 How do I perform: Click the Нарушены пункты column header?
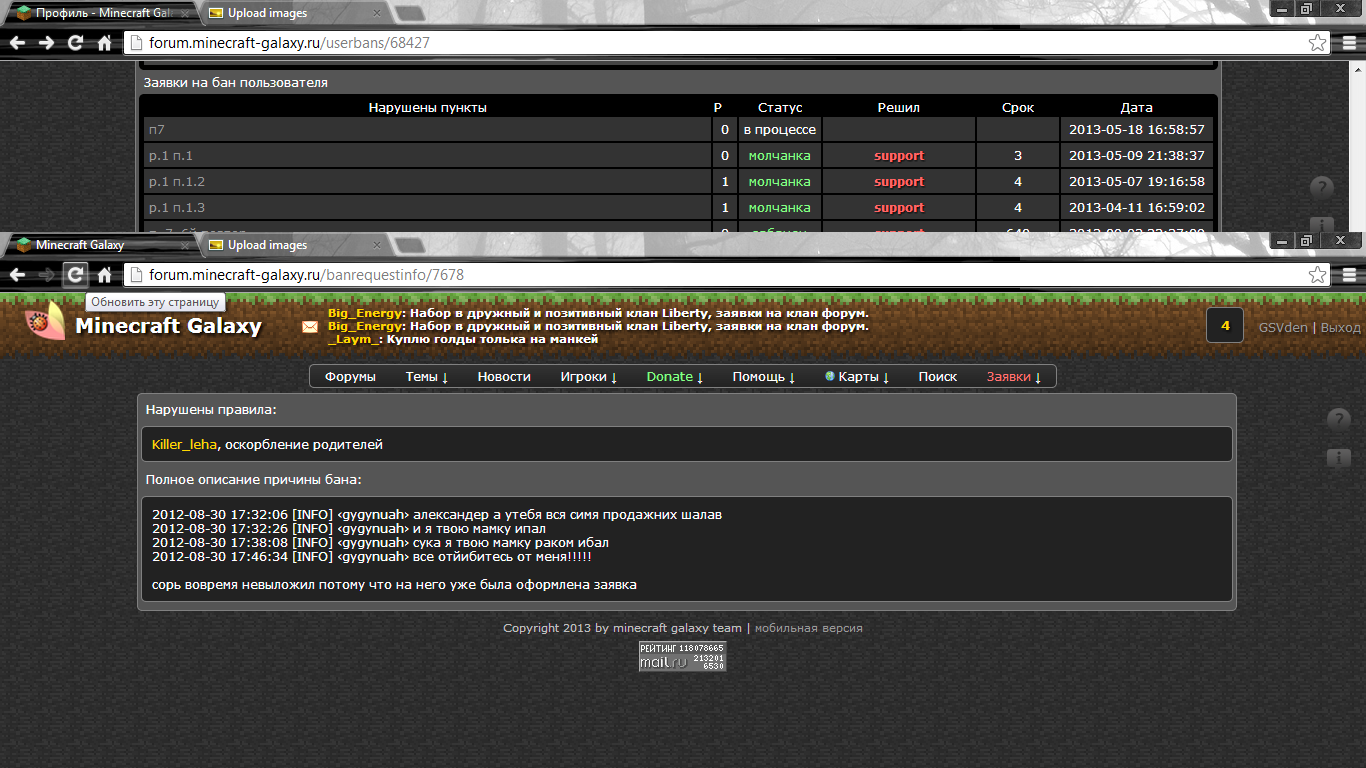point(428,107)
